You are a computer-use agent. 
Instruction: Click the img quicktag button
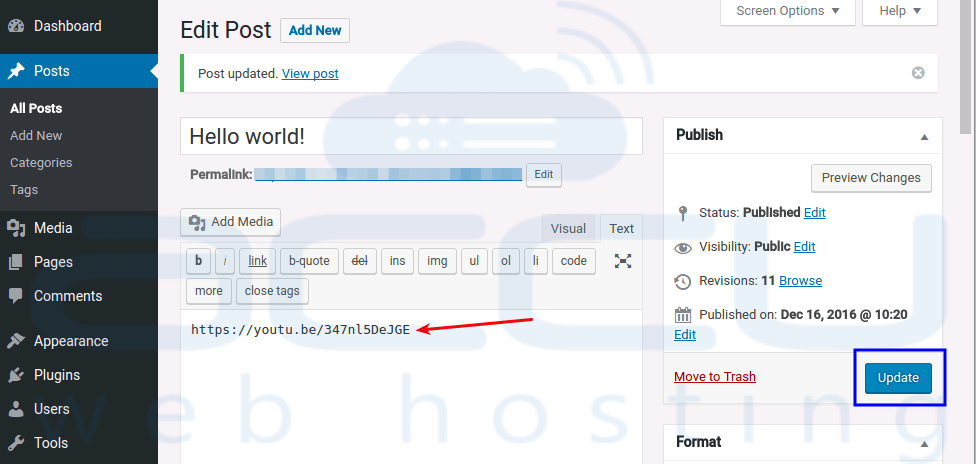click(x=437, y=261)
